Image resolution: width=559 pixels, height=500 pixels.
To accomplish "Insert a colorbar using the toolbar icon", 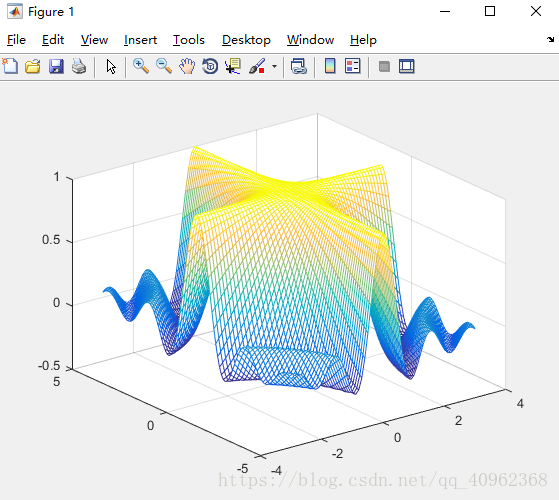I will 330,66.
